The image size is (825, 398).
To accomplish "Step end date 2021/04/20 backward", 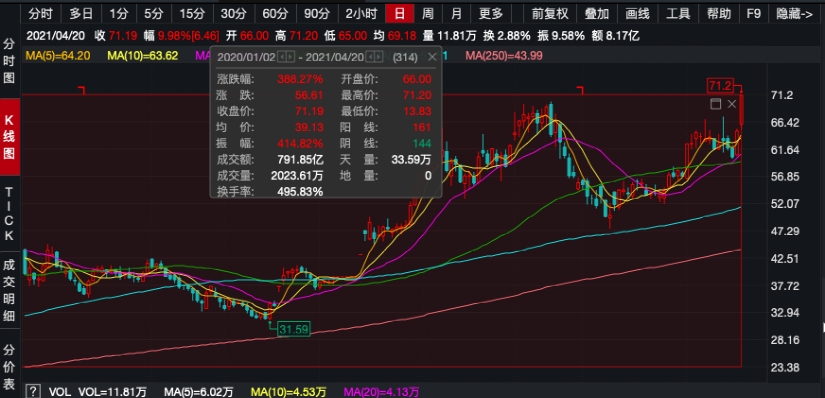I will click(x=370, y=57).
